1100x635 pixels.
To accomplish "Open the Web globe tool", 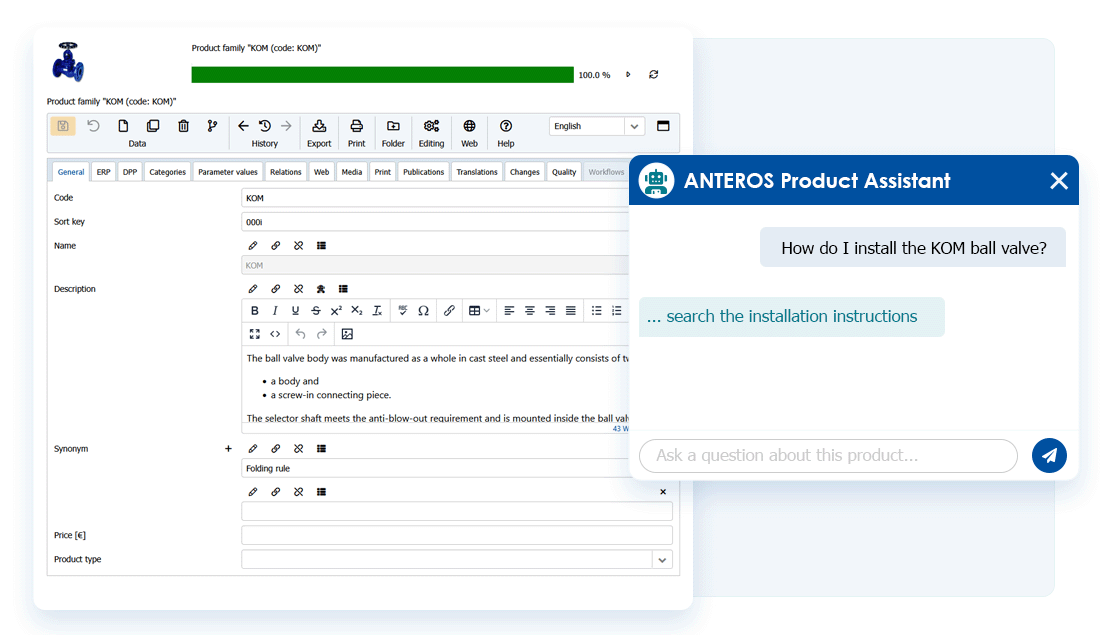I will click(469, 133).
